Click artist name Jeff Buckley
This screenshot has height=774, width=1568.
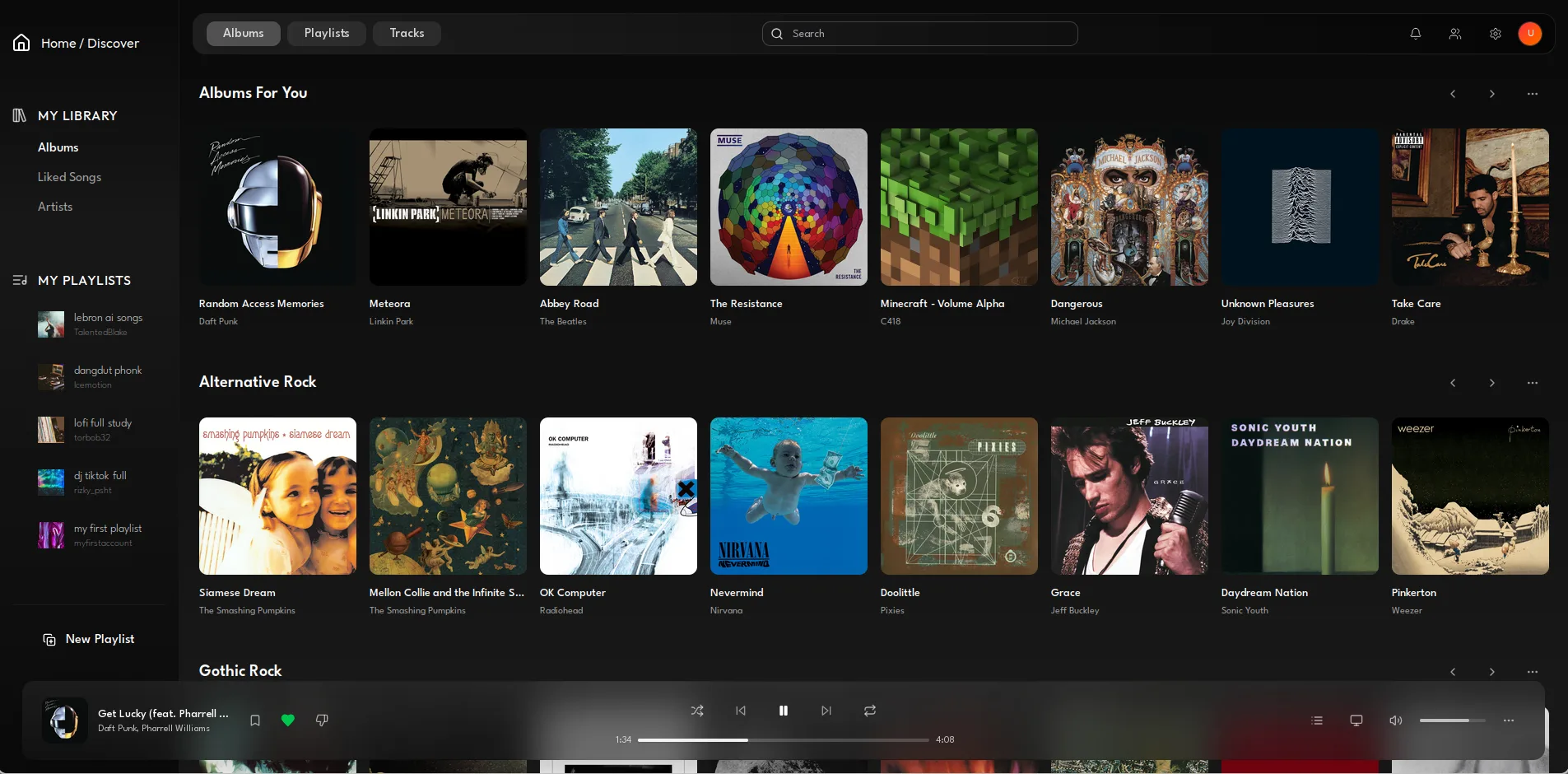pos(1075,611)
